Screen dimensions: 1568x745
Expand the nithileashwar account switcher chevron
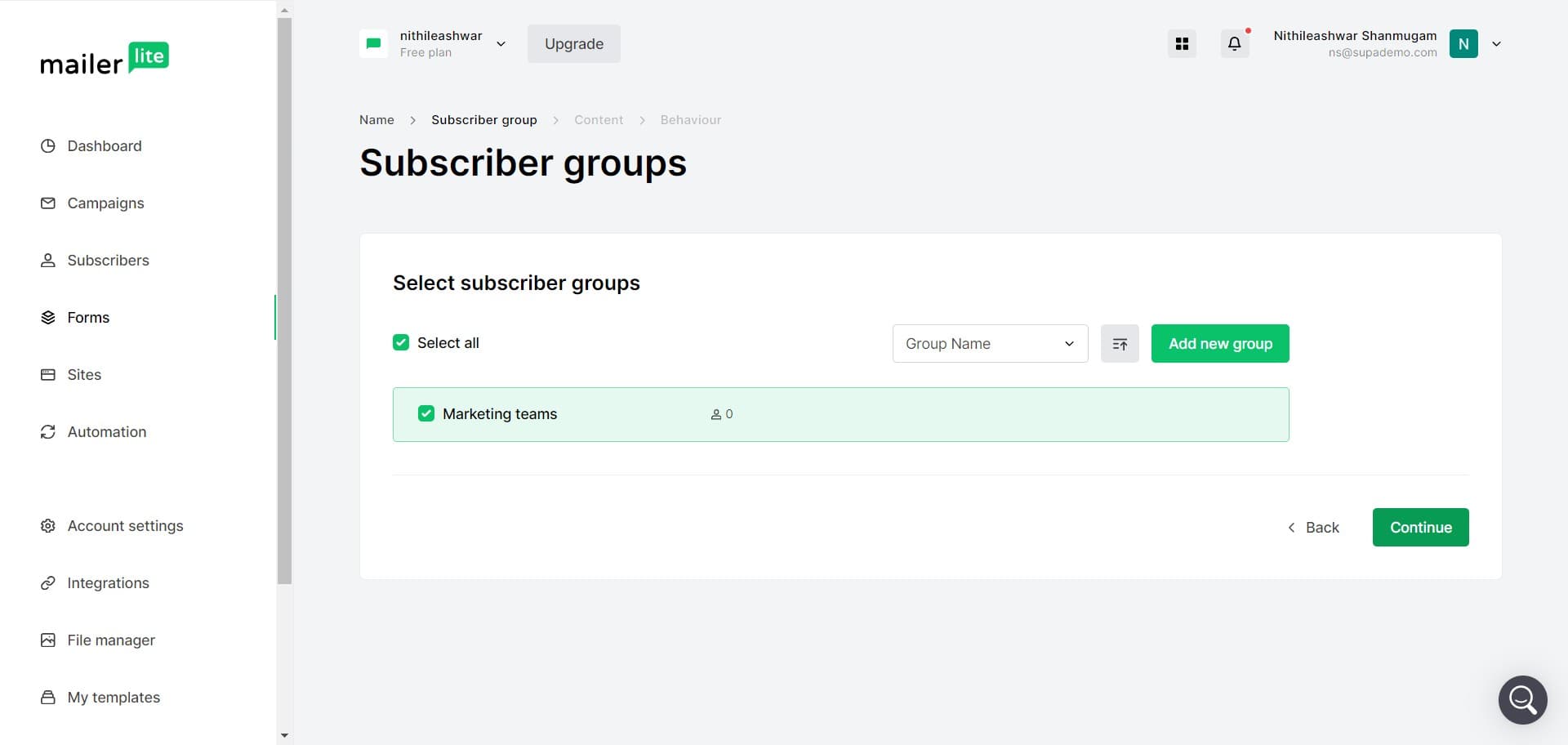click(x=501, y=44)
